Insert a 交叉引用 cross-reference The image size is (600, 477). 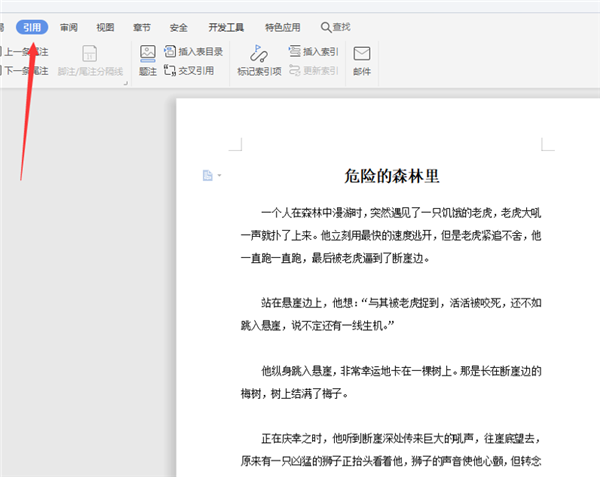(x=189, y=71)
